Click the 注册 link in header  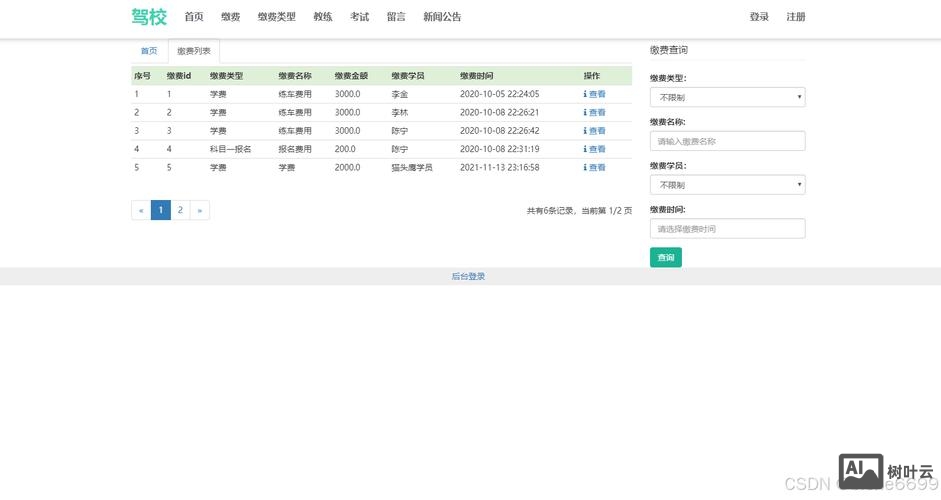click(x=796, y=17)
